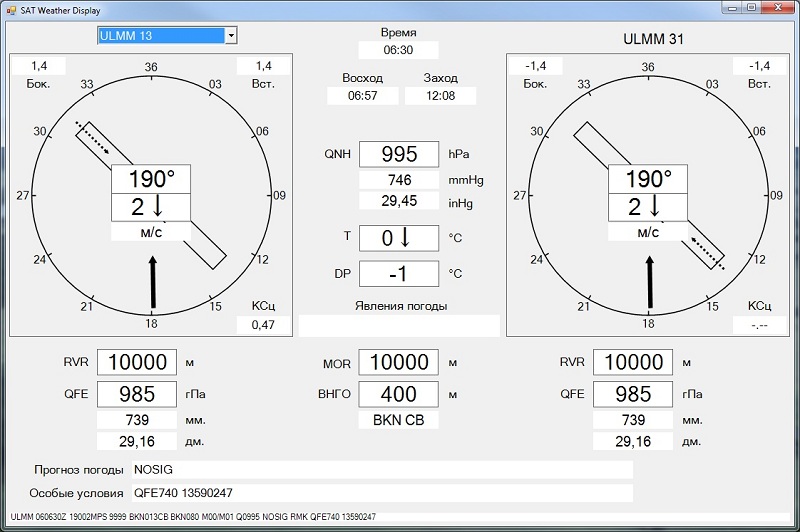Click the Особые условия QFE740 field
This screenshot has height=532, width=800.
click(380, 493)
